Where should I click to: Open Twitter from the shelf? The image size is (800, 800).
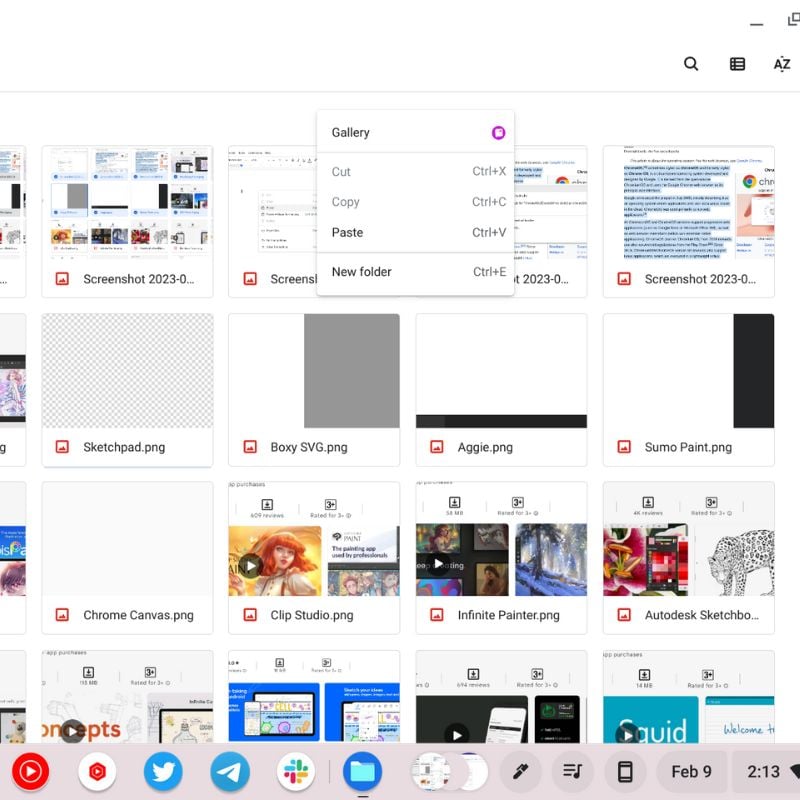click(x=163, y=771)
